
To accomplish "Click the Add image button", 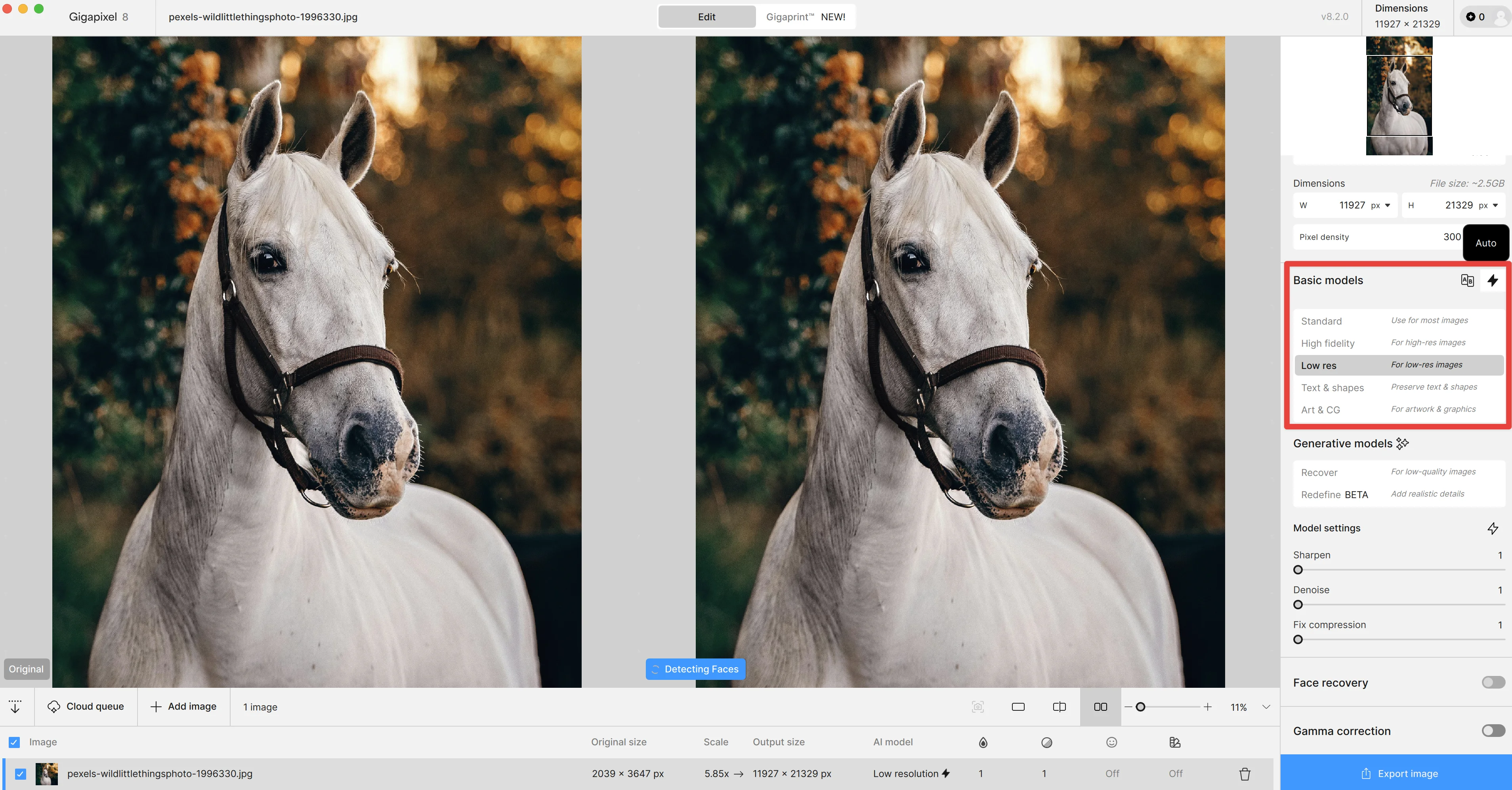I will click(x=184, y=706).
